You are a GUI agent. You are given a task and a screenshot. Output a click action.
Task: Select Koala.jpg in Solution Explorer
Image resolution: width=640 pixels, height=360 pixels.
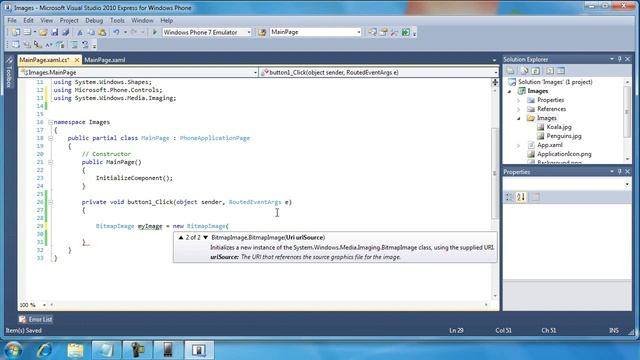pos(559,127)
